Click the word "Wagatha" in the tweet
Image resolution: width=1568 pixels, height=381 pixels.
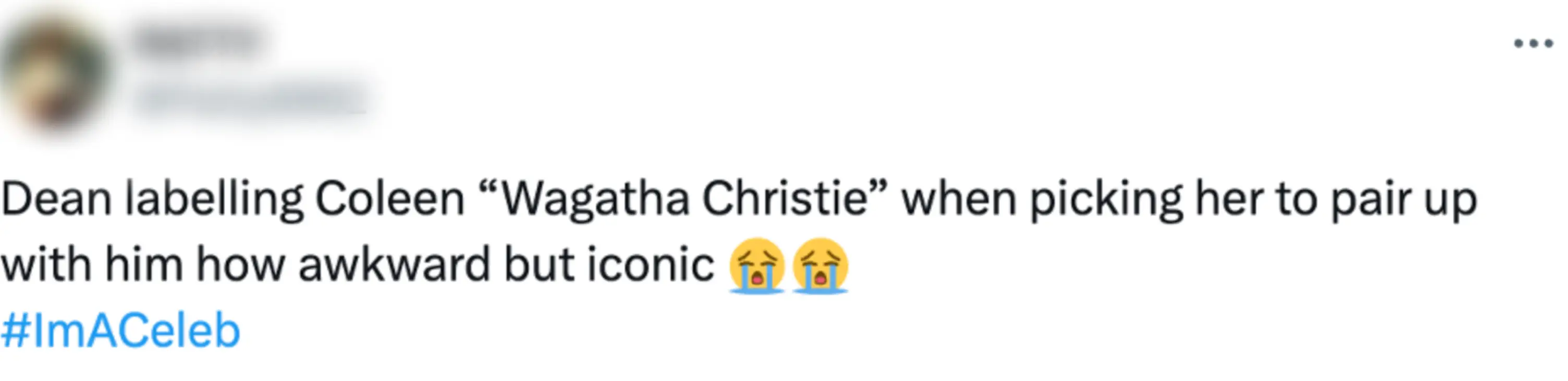tap(595, 200)
